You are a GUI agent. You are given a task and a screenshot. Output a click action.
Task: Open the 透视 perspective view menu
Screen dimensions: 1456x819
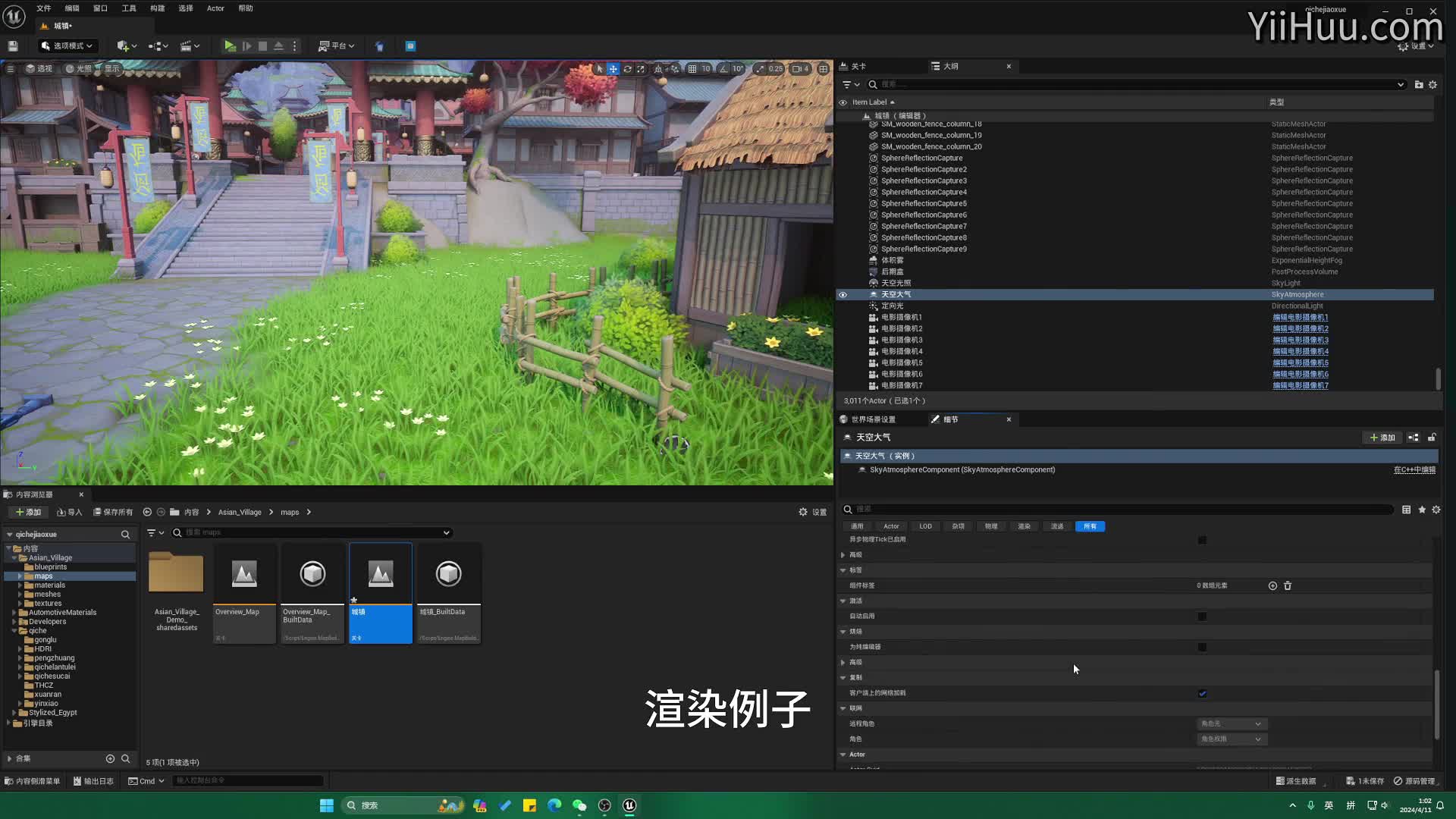pos(39,69)
